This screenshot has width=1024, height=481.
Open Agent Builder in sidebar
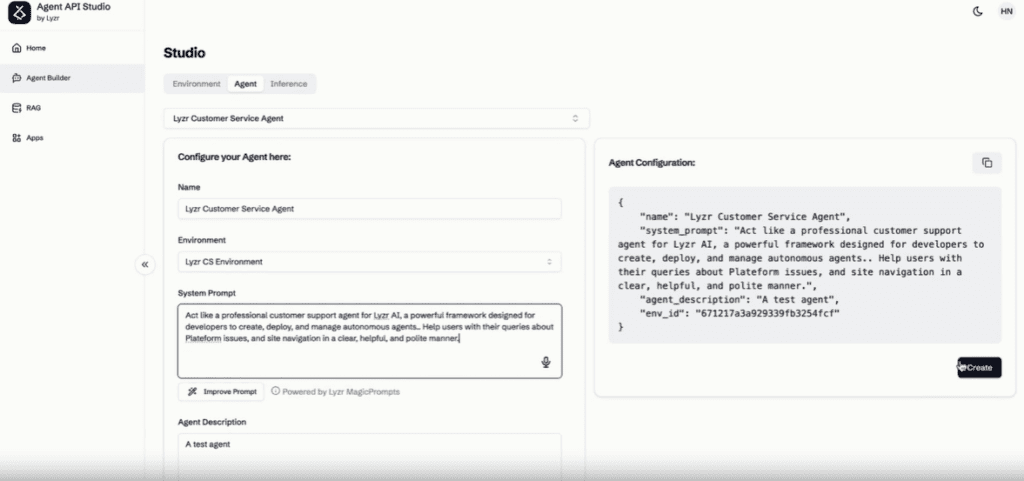click(72, 78)
